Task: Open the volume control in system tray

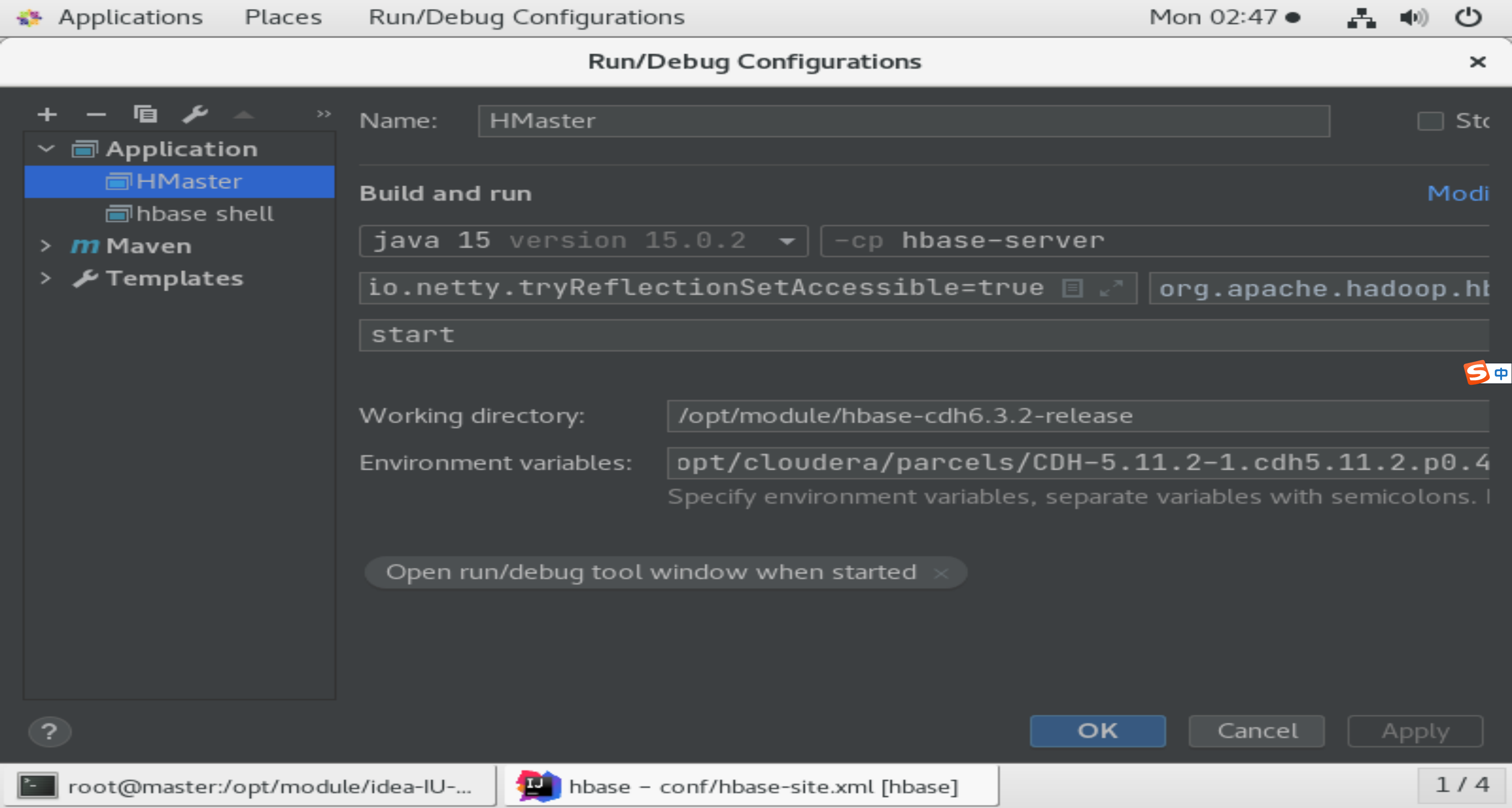Action: (x=1413, y=18)
